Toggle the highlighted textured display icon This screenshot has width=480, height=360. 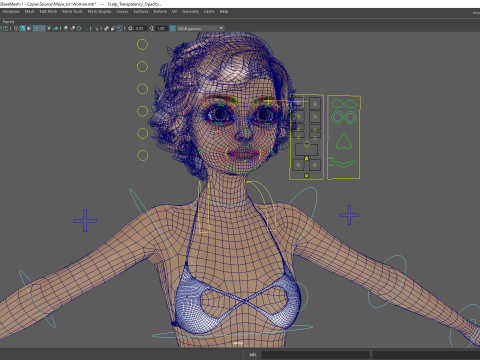[x=42, y=28]
